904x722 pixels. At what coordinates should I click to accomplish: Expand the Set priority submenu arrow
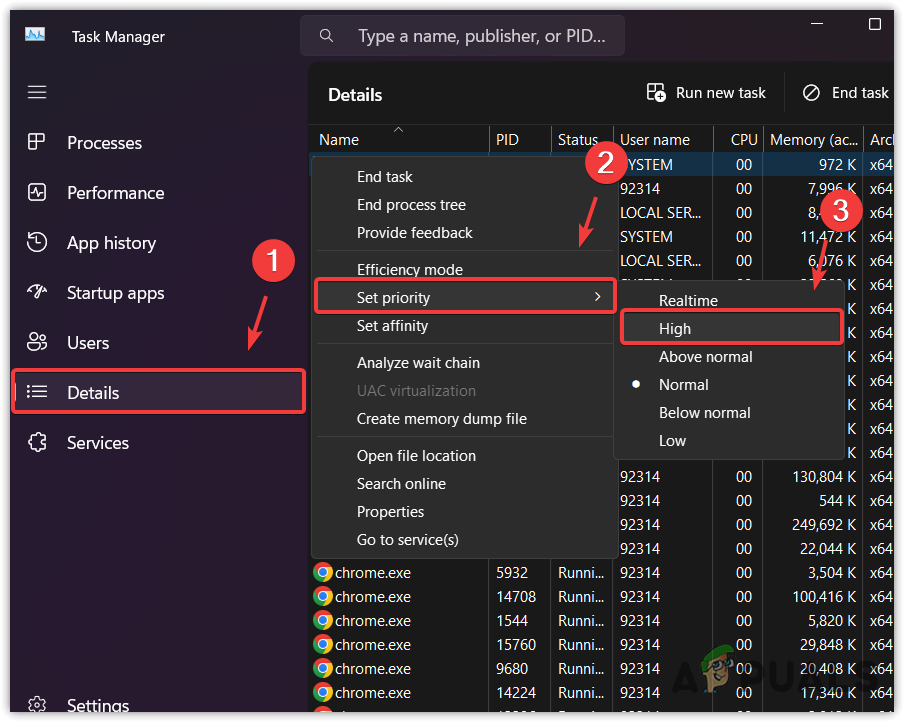click(x=598, y=297)
